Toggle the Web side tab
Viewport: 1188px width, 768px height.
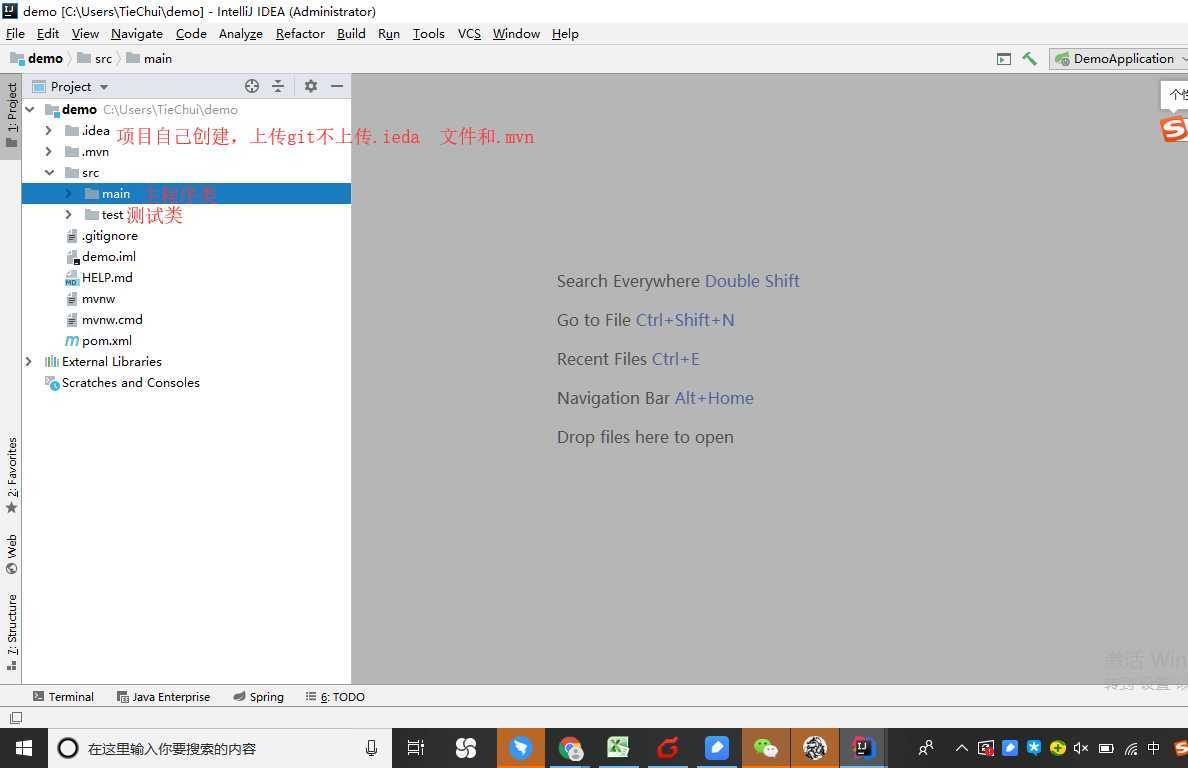pos(11,554)
